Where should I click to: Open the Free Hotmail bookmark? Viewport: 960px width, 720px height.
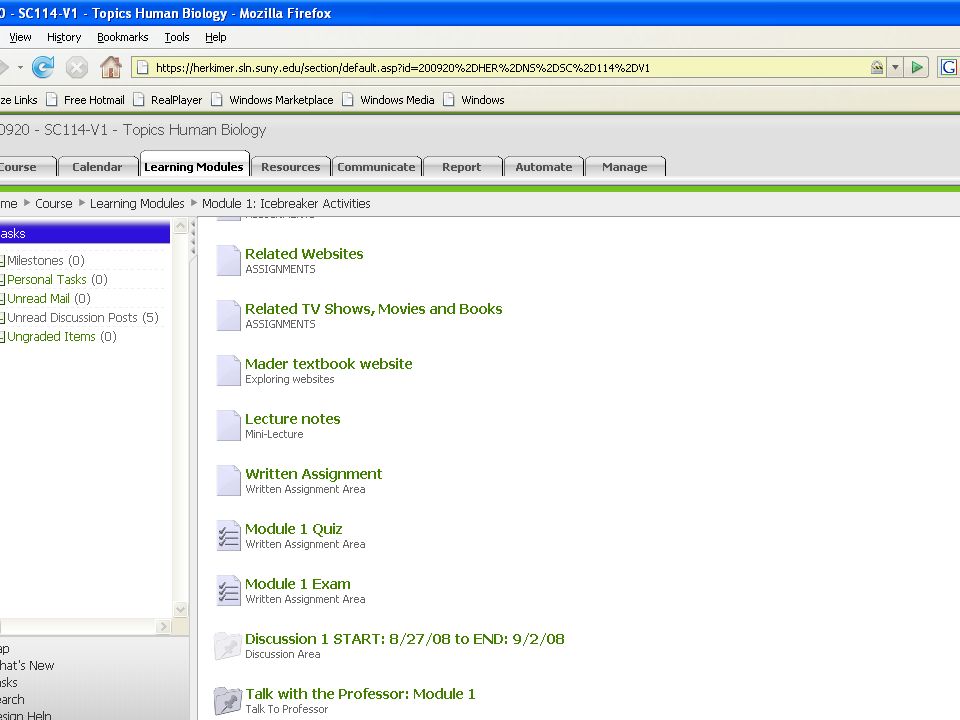[86, 100]
